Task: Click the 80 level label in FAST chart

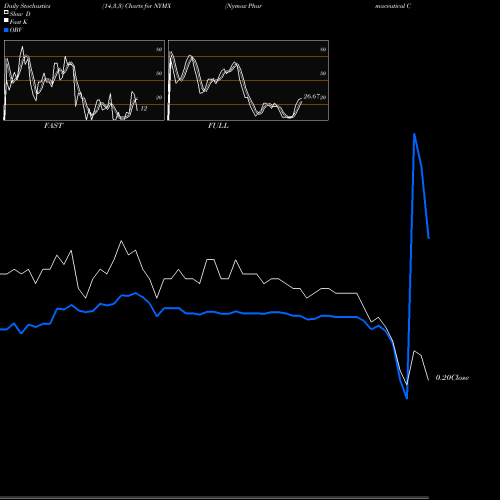Action: tap(159, 49)
